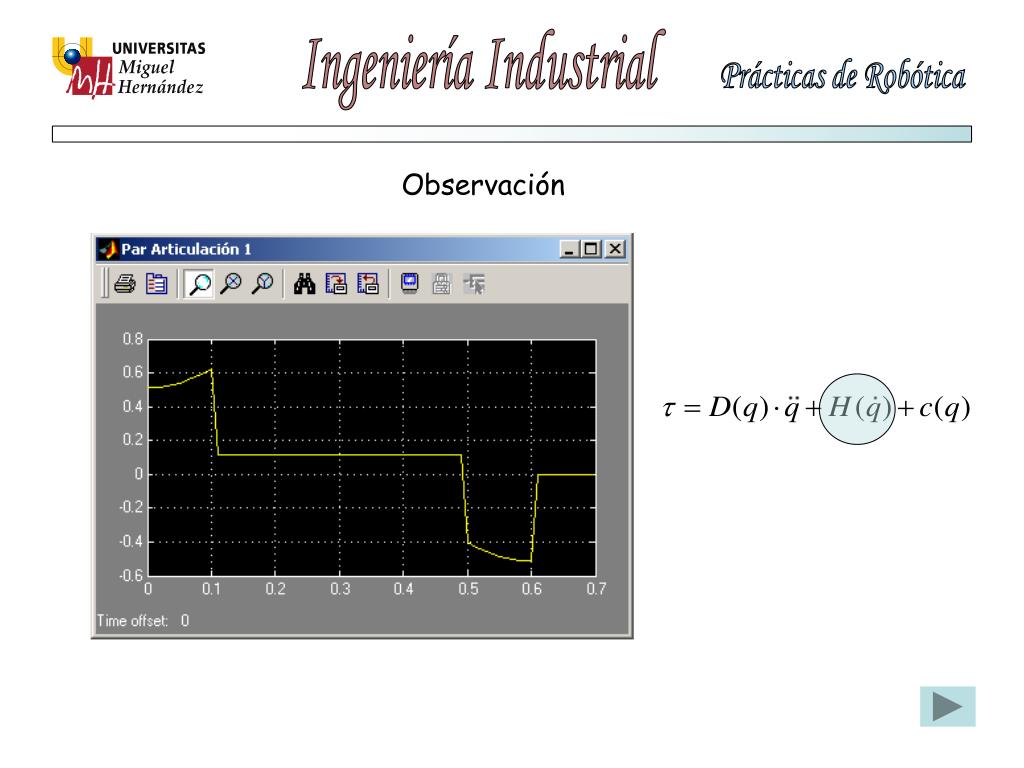Image resolution: width=1024 pixels, height=768 pixels.
Task: Close the Par Articulación 1 scope window
Action: coord(615,249)
